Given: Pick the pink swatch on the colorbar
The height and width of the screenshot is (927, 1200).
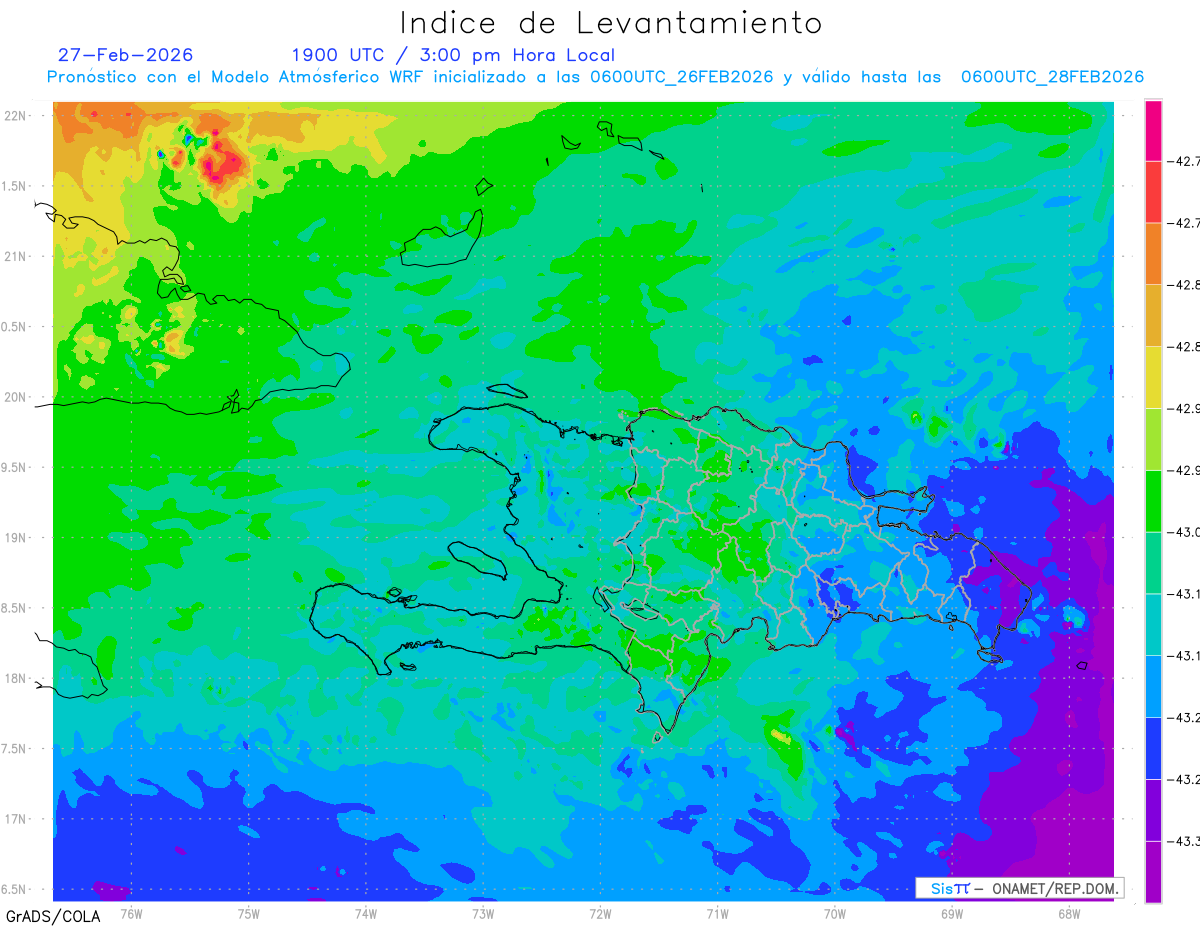Looking at the screenshot, I should click(1153, 130).
